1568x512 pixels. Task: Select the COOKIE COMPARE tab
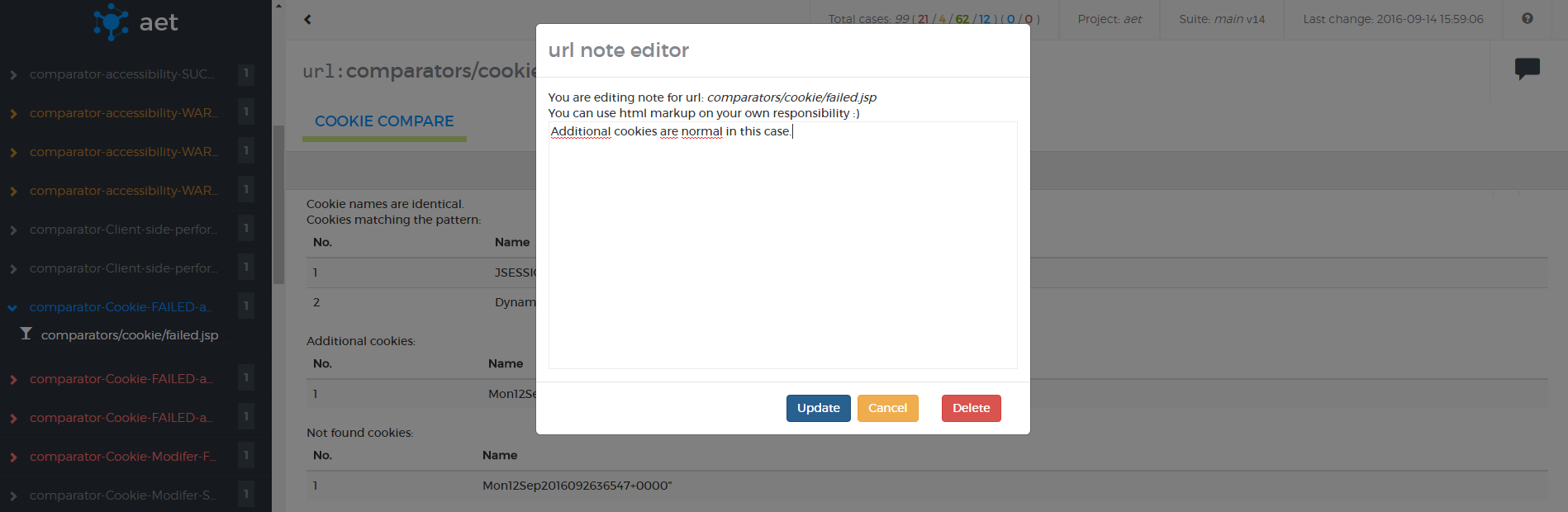[x=384, y=121]
